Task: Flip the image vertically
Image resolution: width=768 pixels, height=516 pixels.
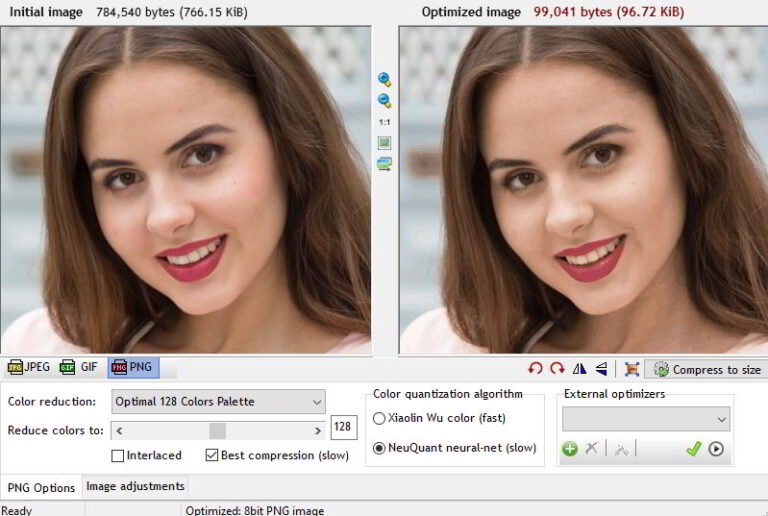Action: tap(601, 369)
